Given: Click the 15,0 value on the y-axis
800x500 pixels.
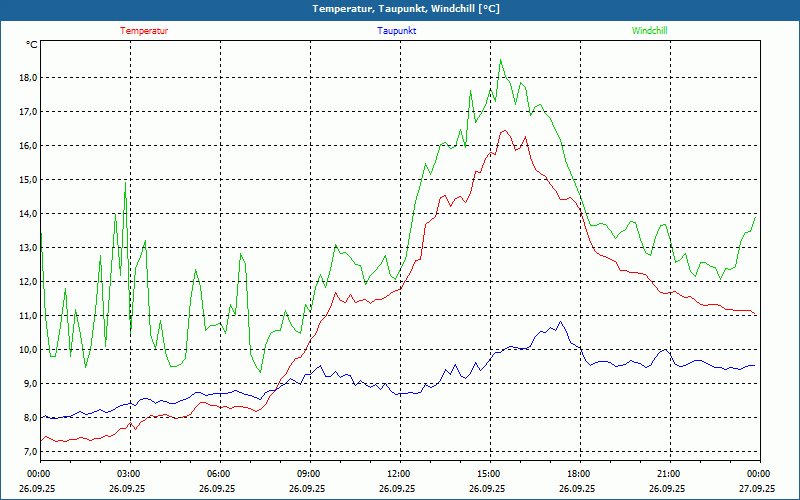Looking at the screenshot, I should click(x=28, y=180).
